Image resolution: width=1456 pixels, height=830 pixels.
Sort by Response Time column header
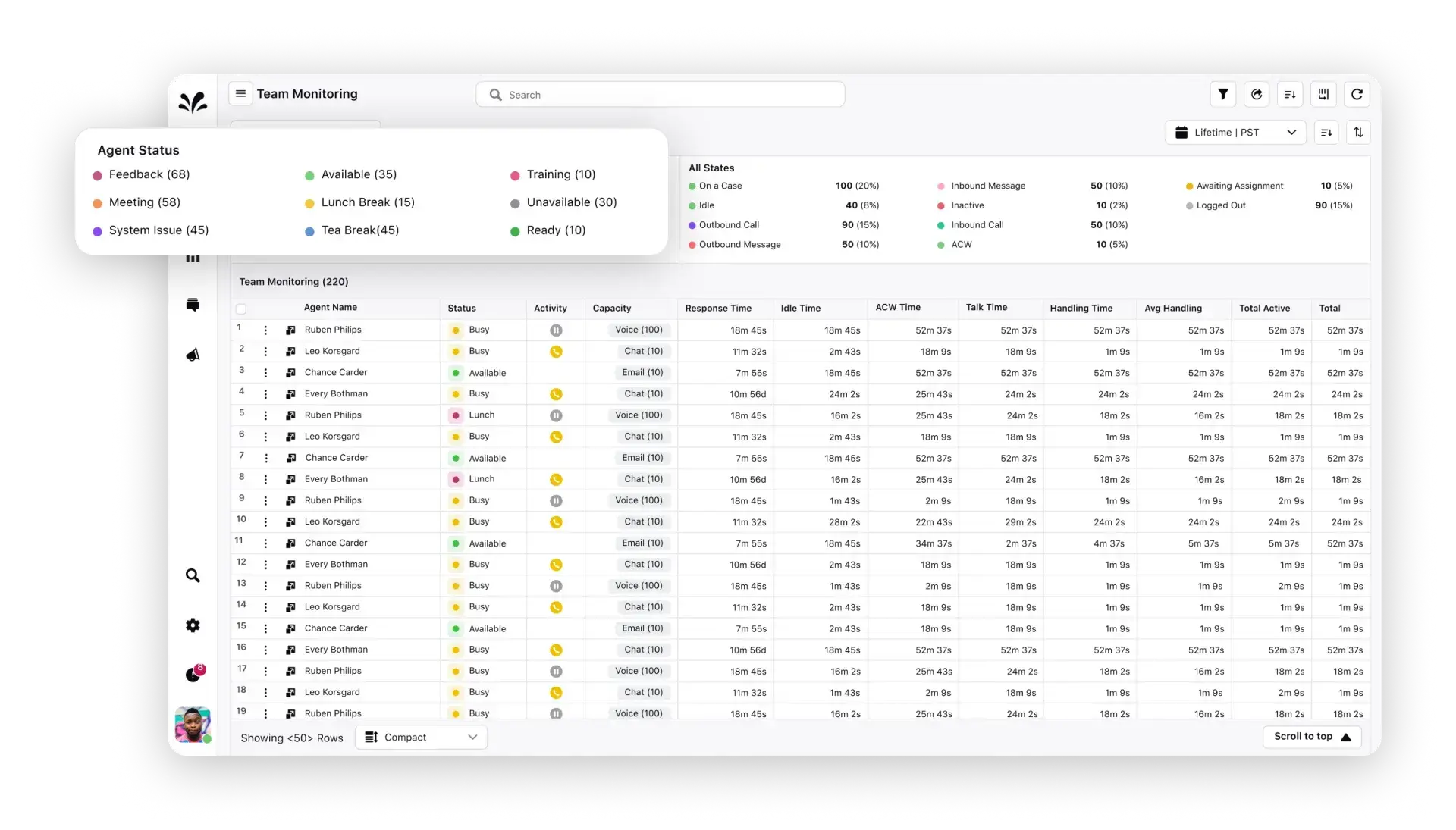tap(717, 308)
